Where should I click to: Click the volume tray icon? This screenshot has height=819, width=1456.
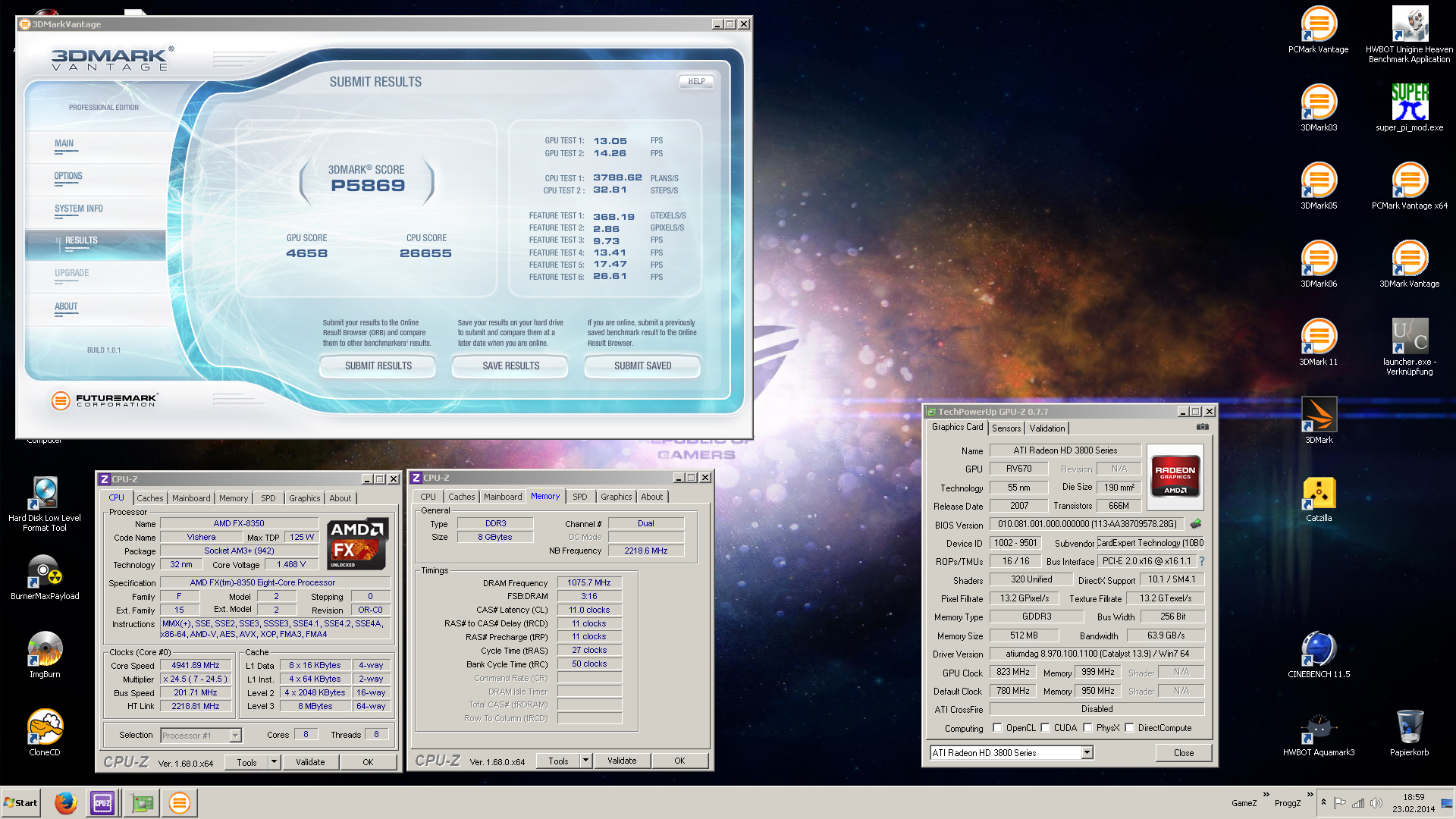pos(1376,802)
